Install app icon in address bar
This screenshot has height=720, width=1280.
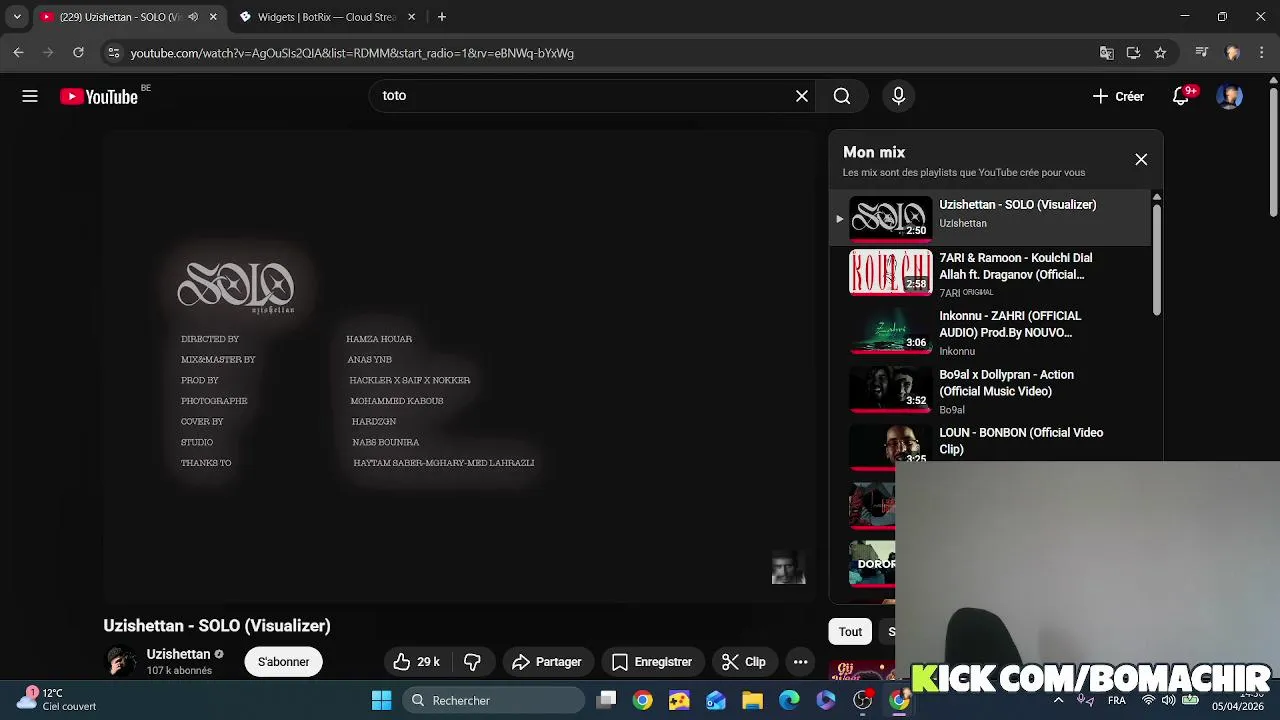[1133, 53]
